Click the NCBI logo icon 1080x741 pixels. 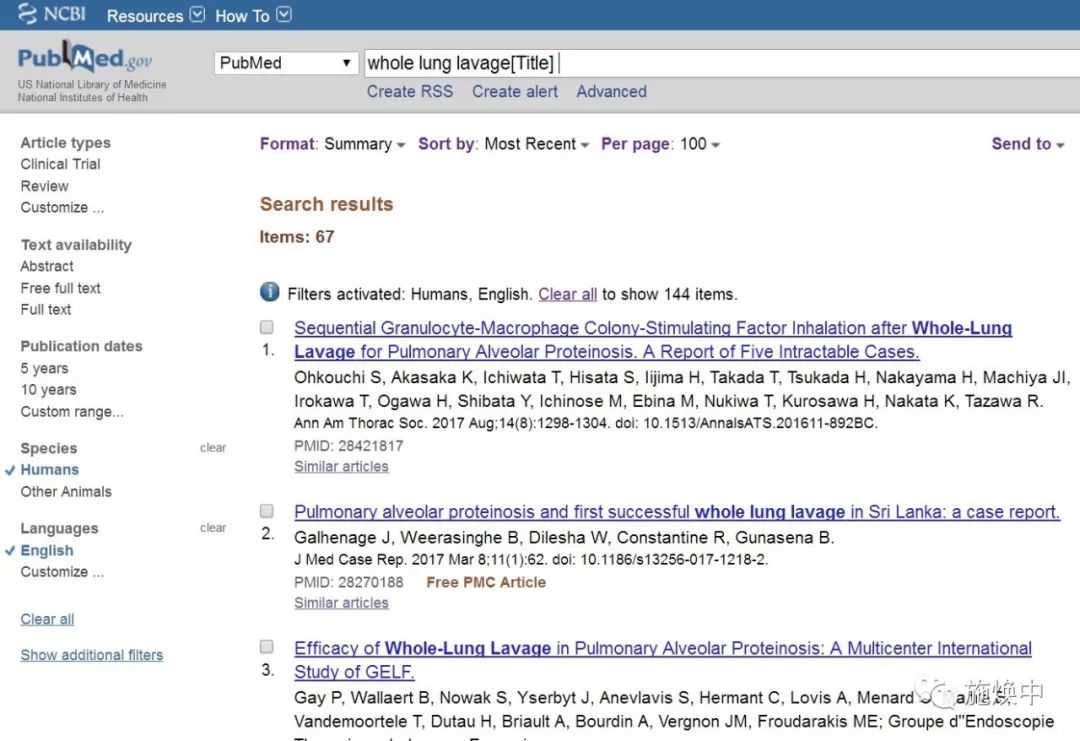tap(28, 14)
